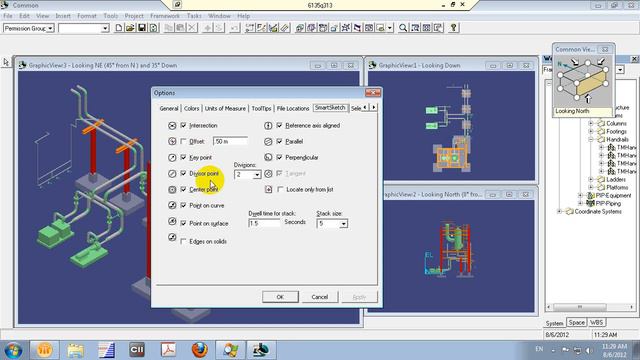Uncheck the Point on curve checkbox

coord(183,205)
